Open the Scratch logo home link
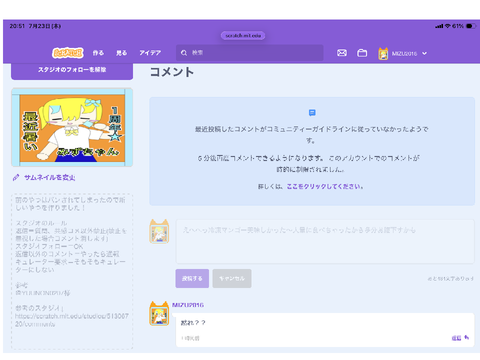Viewport: 480px width, 360px height. tap(68, 53)
